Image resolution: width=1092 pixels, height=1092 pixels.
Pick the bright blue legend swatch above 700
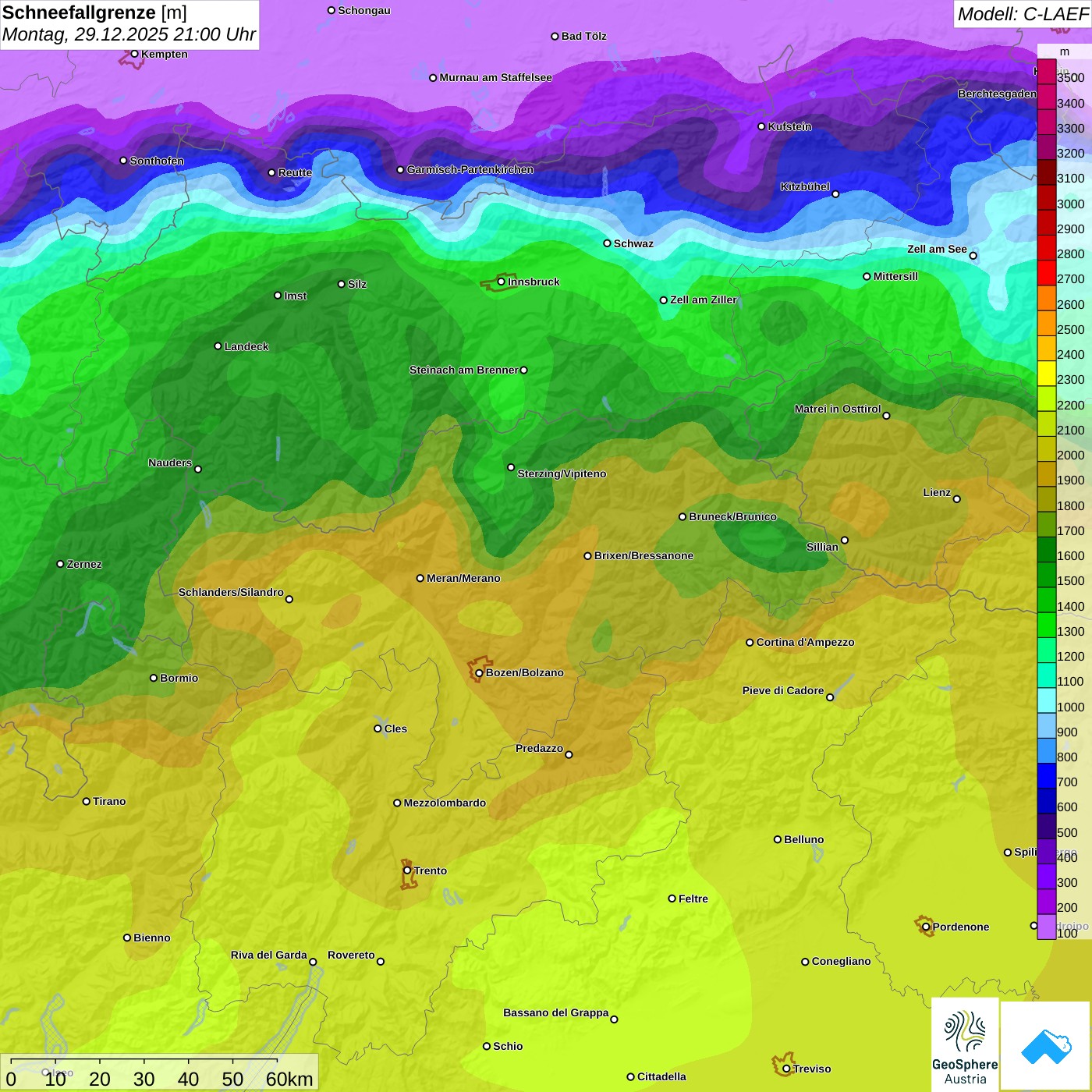[x=1046, y=775]
